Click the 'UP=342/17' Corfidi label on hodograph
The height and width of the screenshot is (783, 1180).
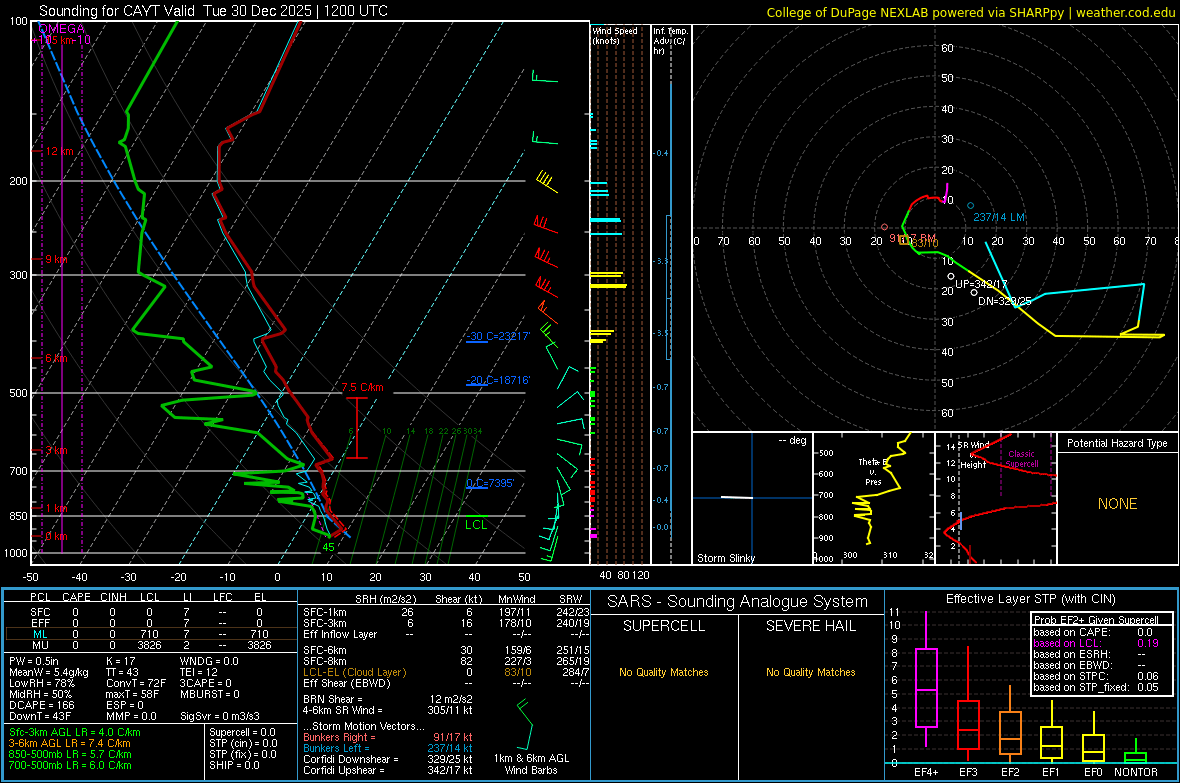(981, 285)
